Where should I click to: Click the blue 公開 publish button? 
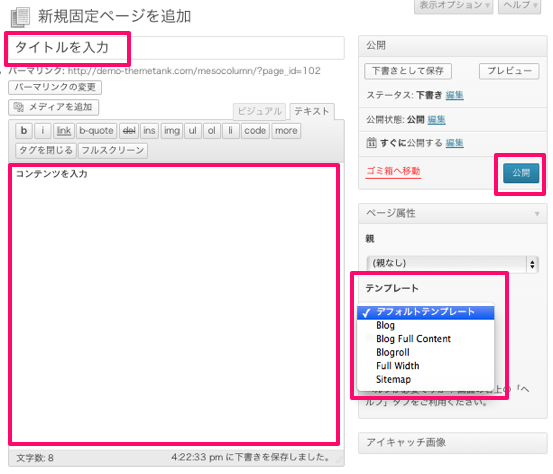tap(521, 173)
